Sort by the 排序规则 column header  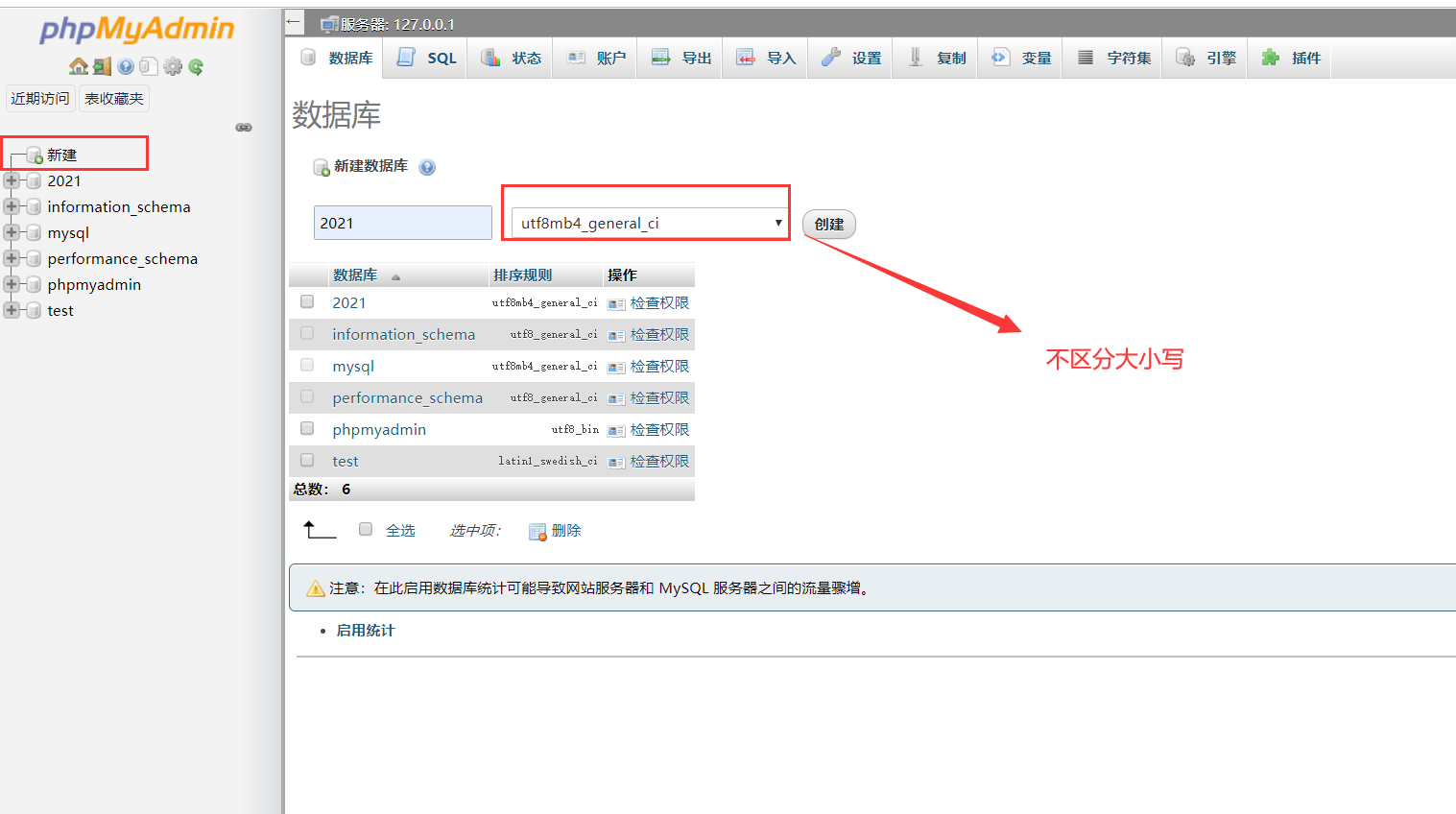pyautogui.click(x=523, y=275)
